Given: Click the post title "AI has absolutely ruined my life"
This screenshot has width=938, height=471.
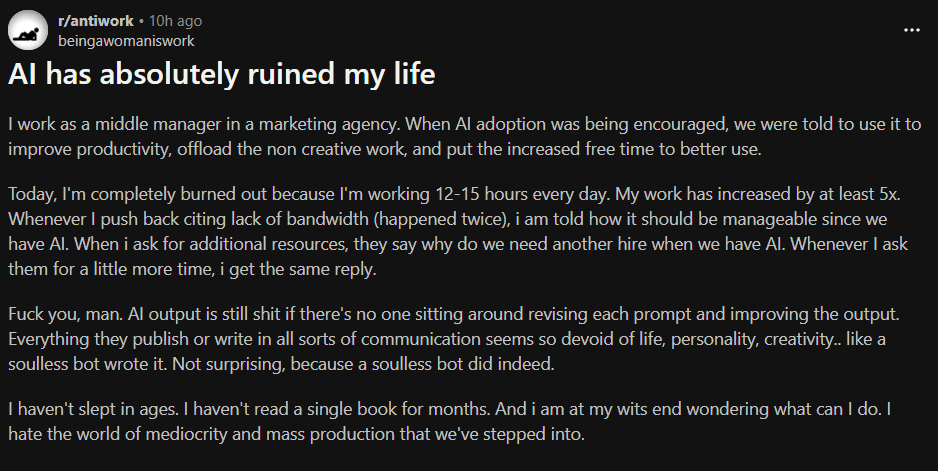Looking at the screenshot, I should point(222,74).
